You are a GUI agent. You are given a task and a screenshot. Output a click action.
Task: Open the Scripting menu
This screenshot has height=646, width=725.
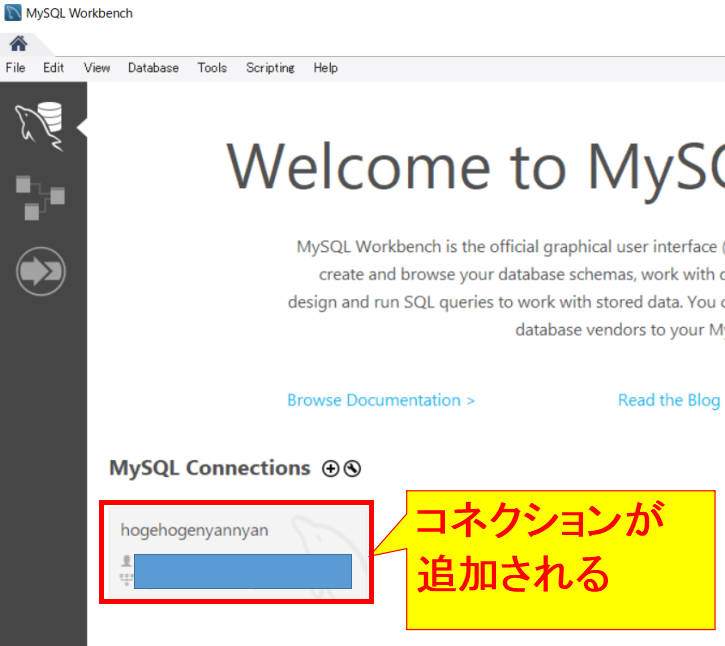pyautogui.click(x=270, y=68)
